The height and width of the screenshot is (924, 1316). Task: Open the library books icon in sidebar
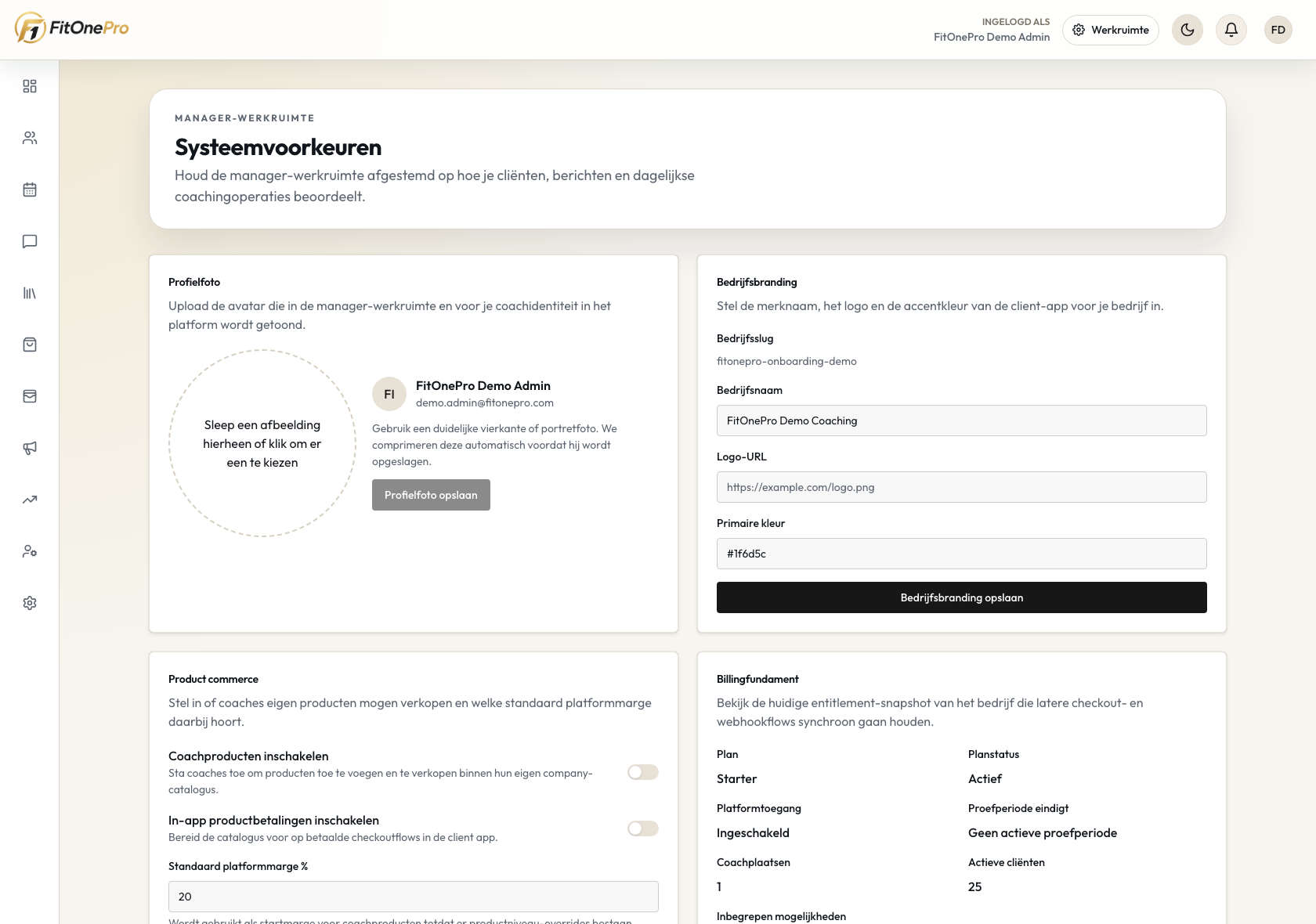tap(30, 293)
